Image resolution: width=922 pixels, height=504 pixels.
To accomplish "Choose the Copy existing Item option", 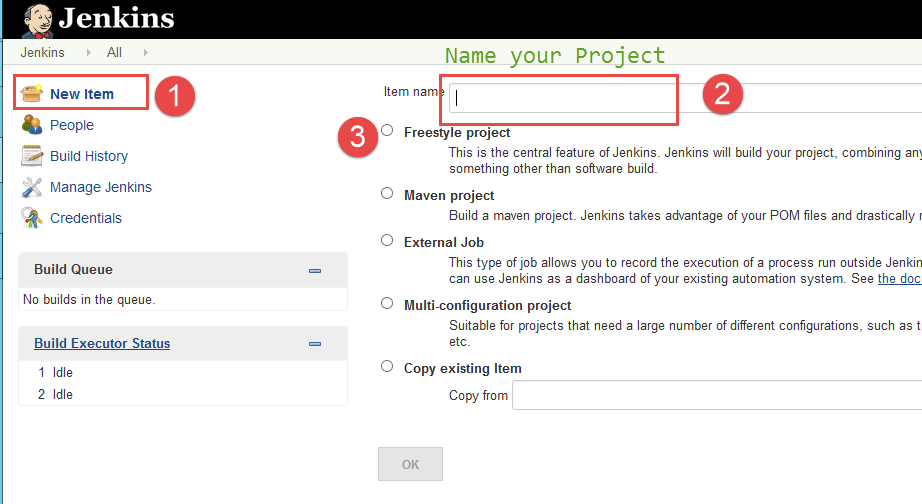I will pyautogui.click(x=387, y=367).
